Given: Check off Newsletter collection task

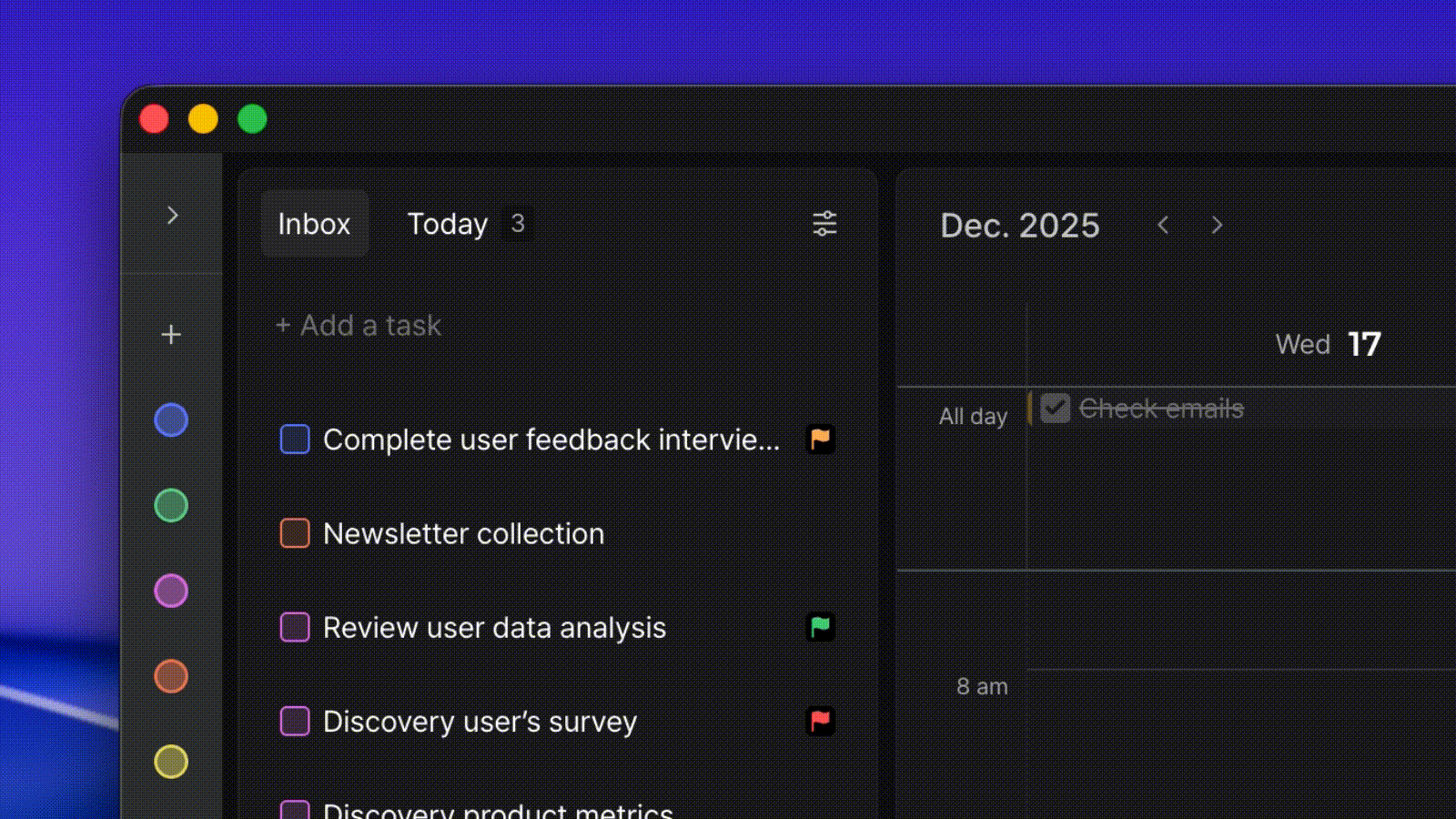Looking at the screenshot, I should 295,533.
